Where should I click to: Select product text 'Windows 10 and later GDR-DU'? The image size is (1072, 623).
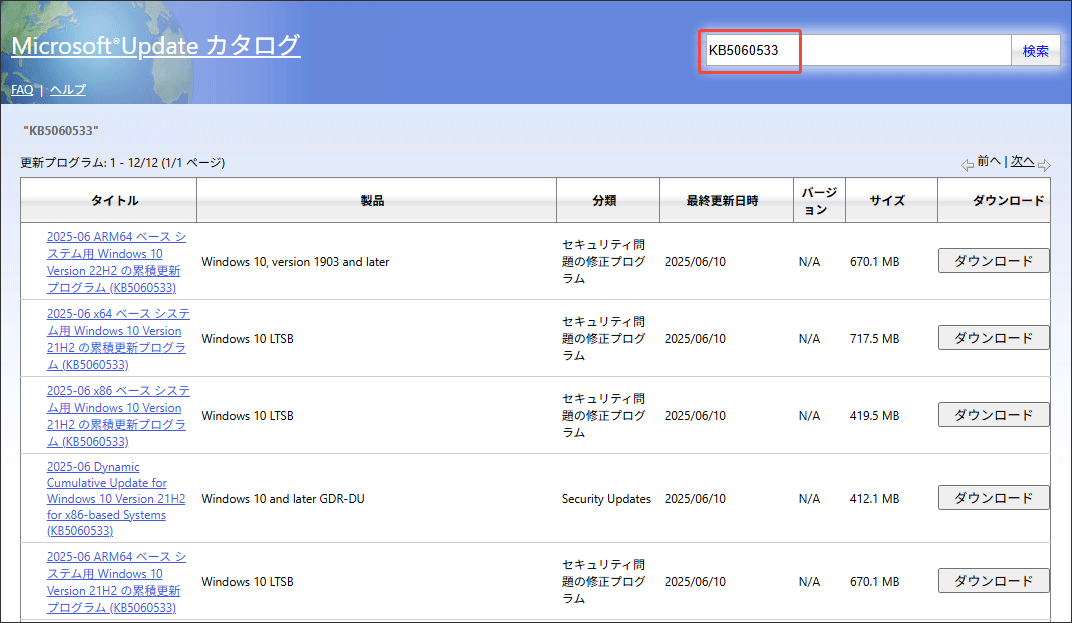tap(283, 499)
